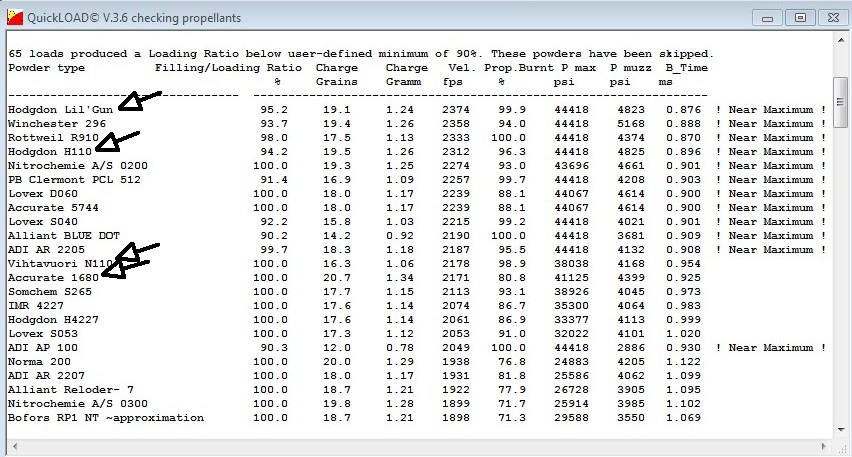
Task: Click the horizontal scrollbar right arrow
Action: coord(824,447)
